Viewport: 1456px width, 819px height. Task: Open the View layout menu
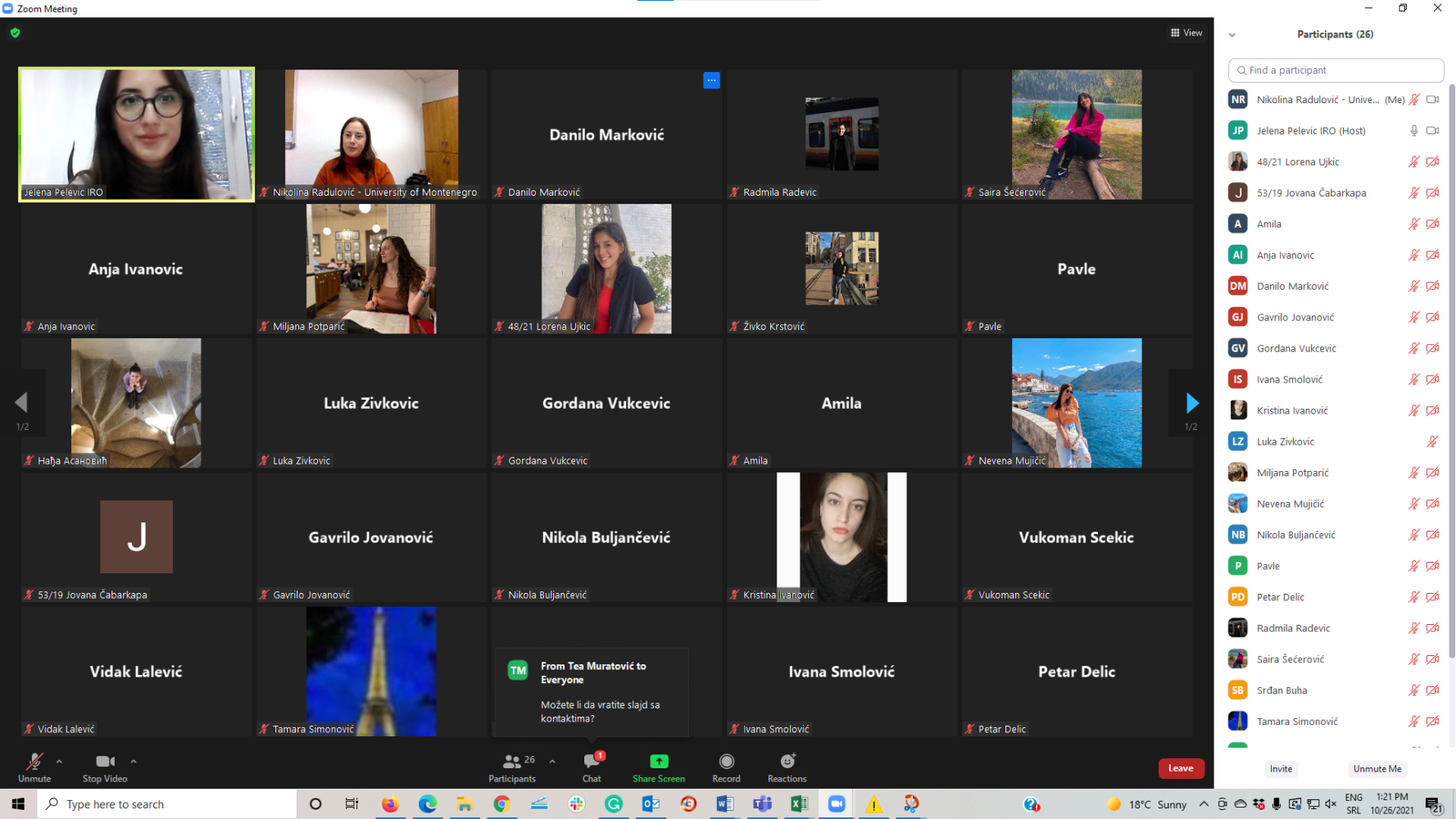[x=1186, y=33]
